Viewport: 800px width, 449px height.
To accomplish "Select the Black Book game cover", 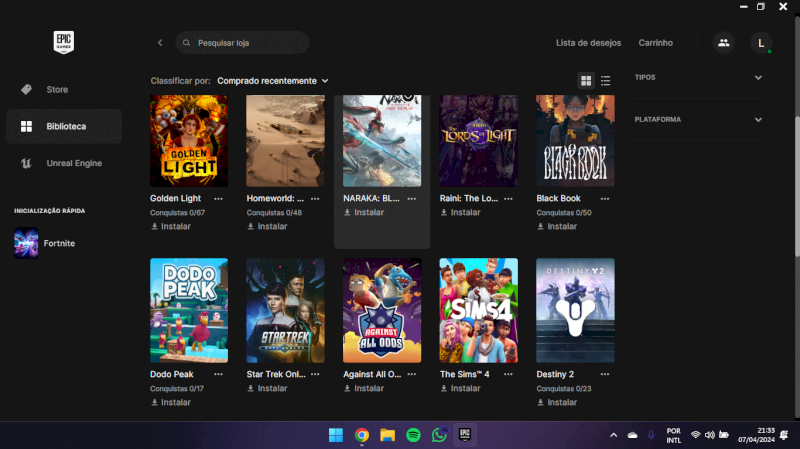I will click(575, 140).
